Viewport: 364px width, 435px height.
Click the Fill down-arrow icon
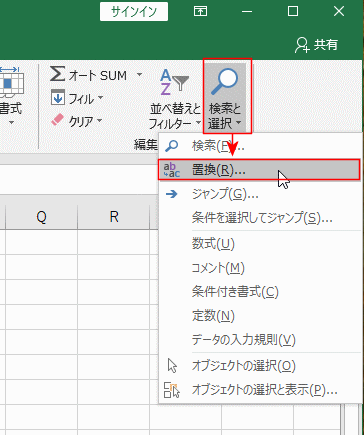coord(57,97)
